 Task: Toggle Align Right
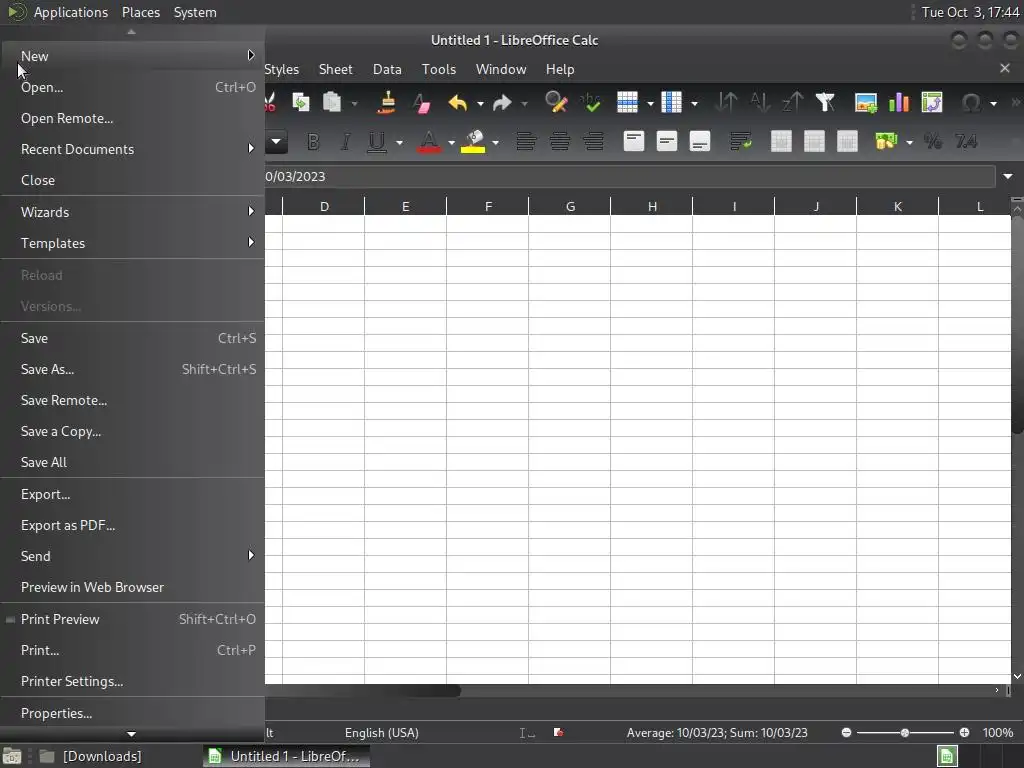pyautogui.click(x=593, y=142)
